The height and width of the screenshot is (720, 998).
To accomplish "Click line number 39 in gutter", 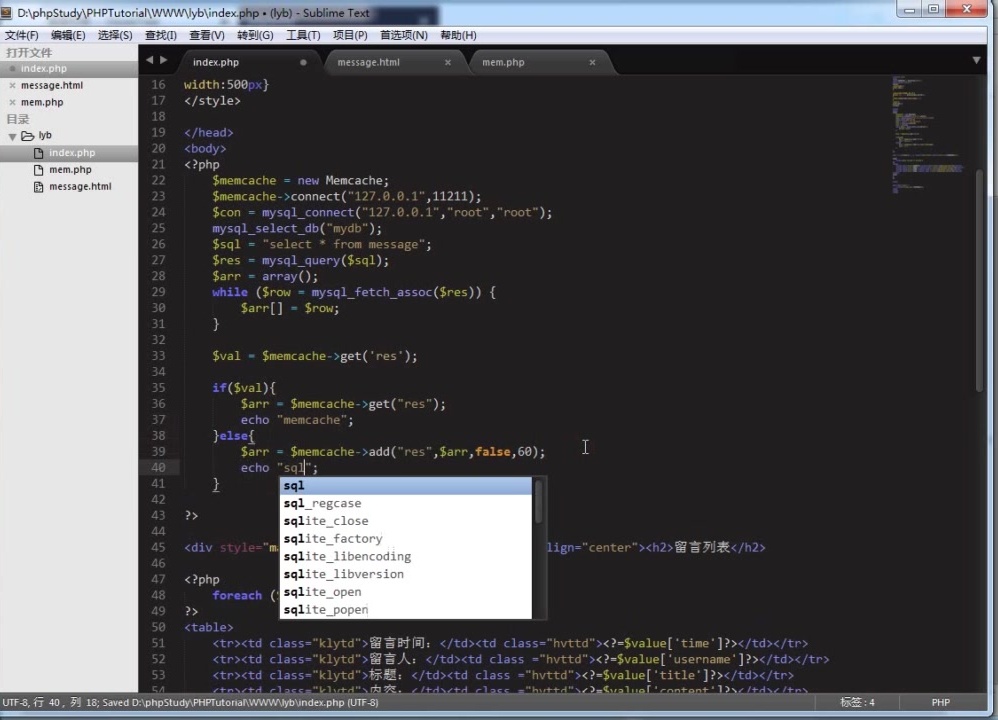I will tap(158, 452).
